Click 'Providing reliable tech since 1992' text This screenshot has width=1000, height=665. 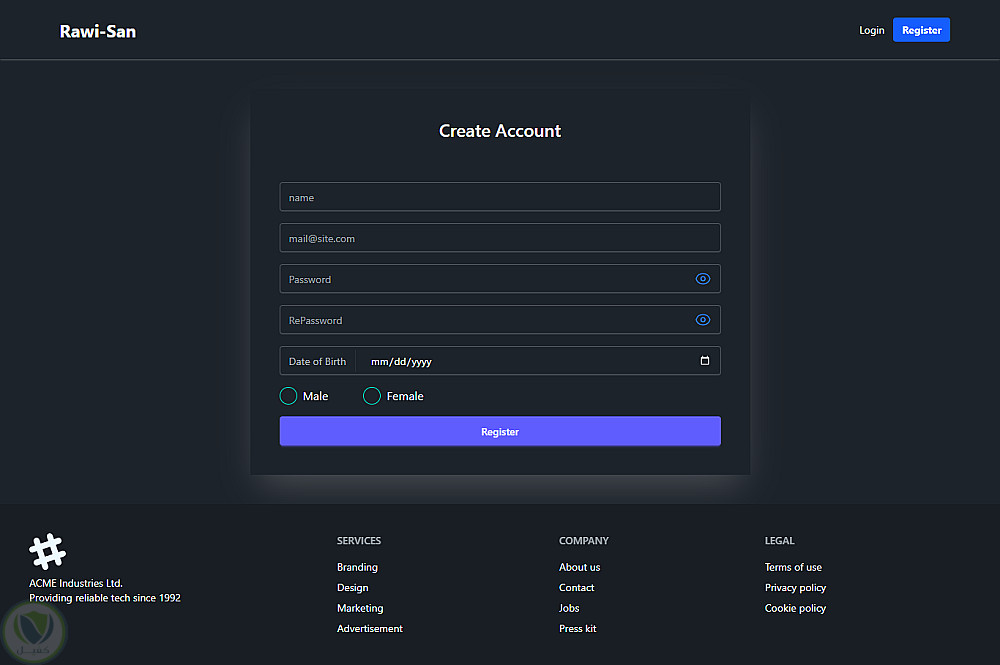click(x=105, y=597)
